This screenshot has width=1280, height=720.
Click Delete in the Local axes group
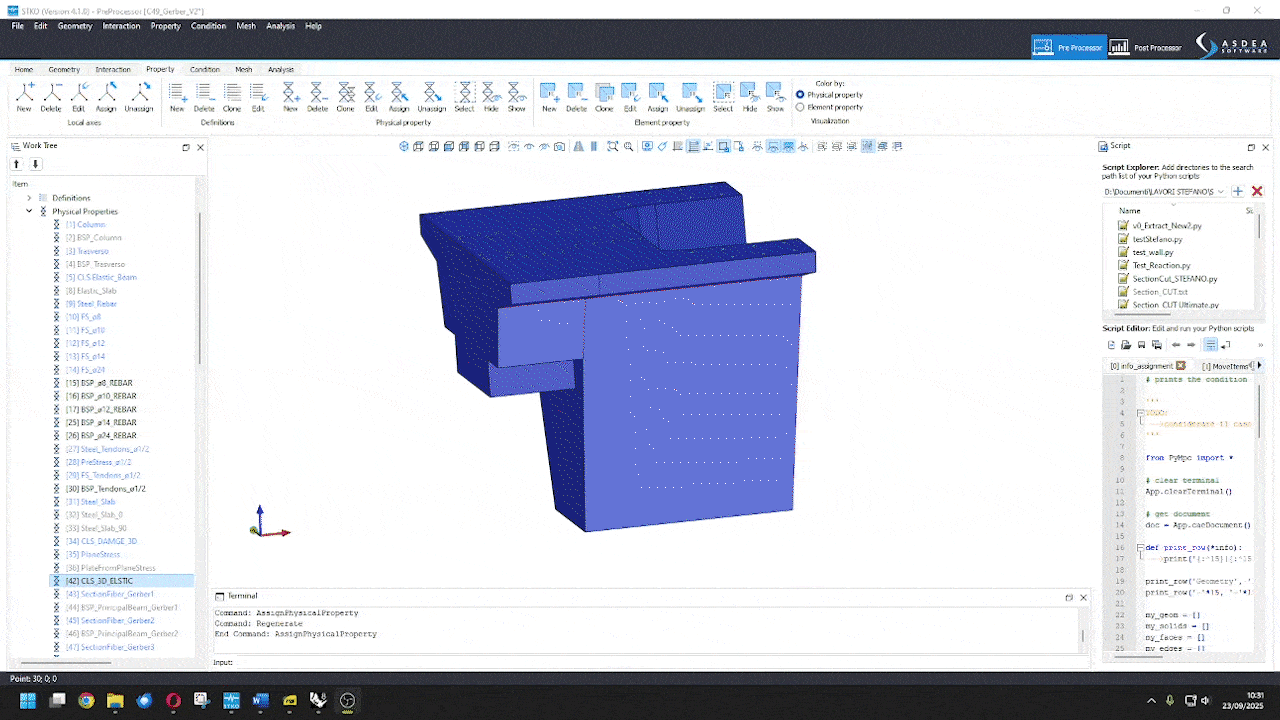click(50, 97)
